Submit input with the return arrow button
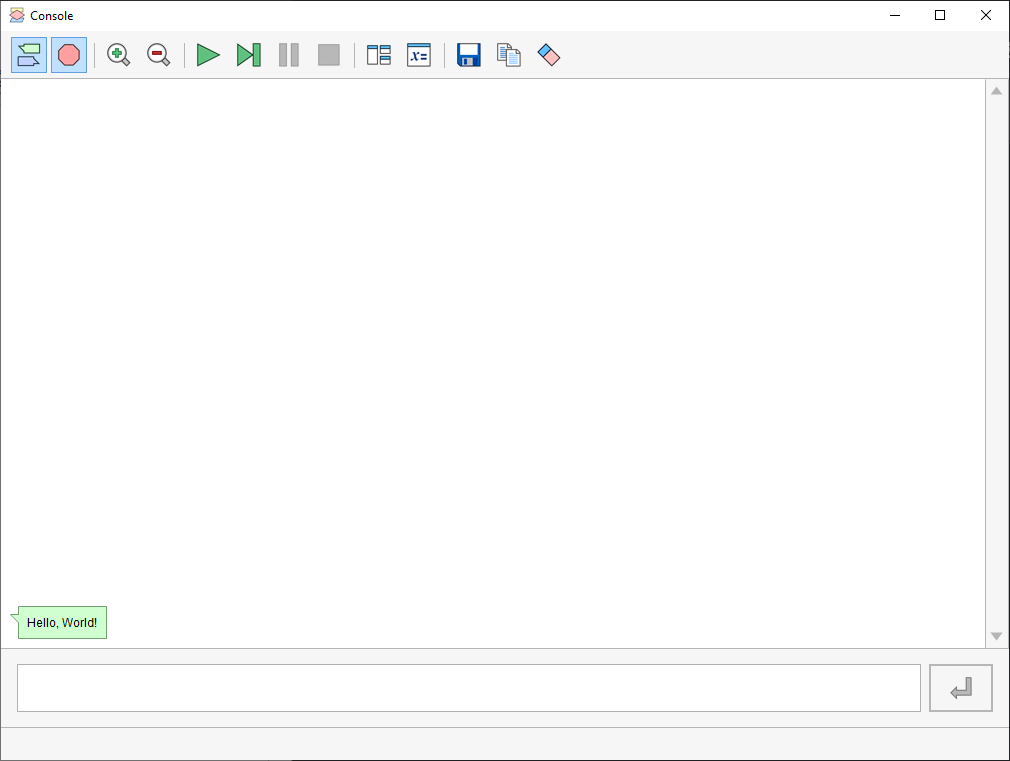 [960, 688]
